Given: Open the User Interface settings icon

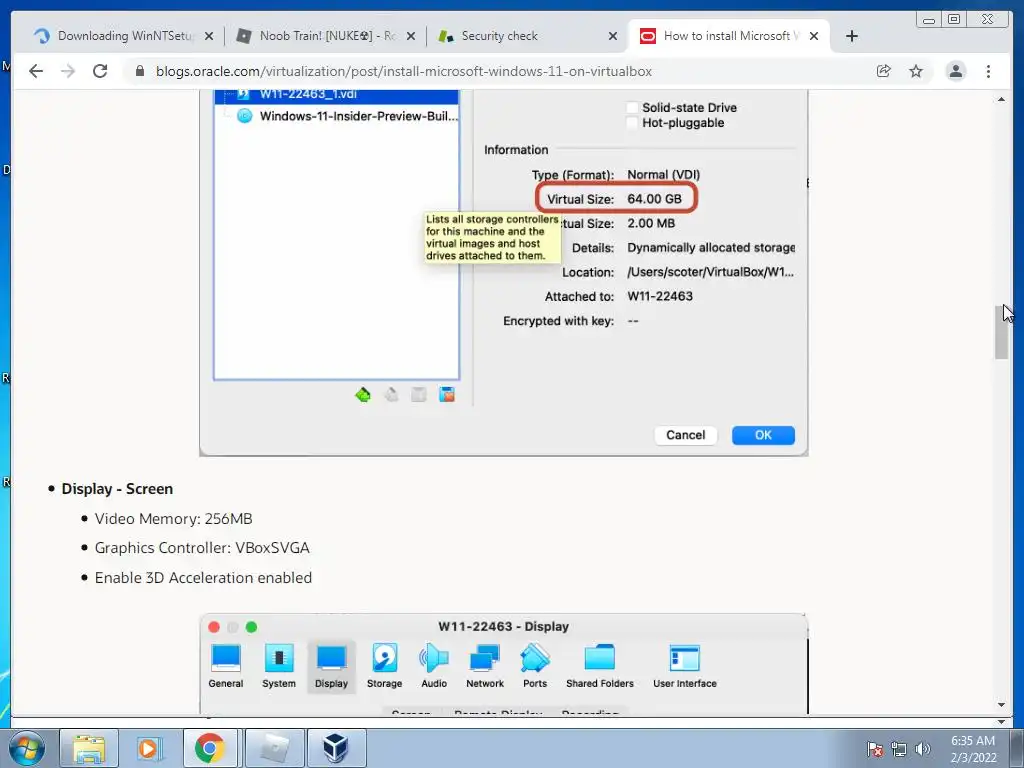Looking at the screenshot, I should pos(684,666).
